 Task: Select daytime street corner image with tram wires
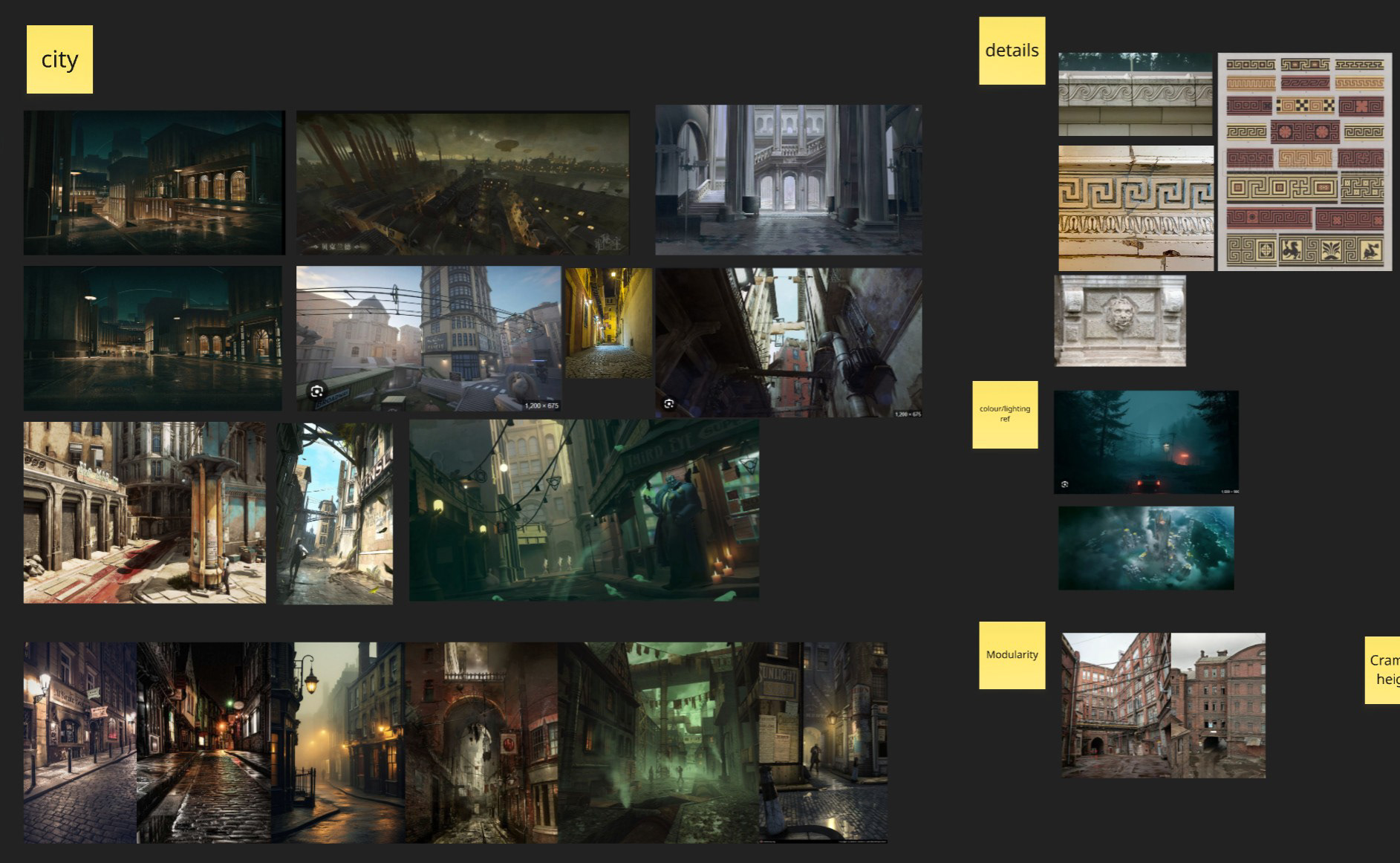[x=429, y=339]
